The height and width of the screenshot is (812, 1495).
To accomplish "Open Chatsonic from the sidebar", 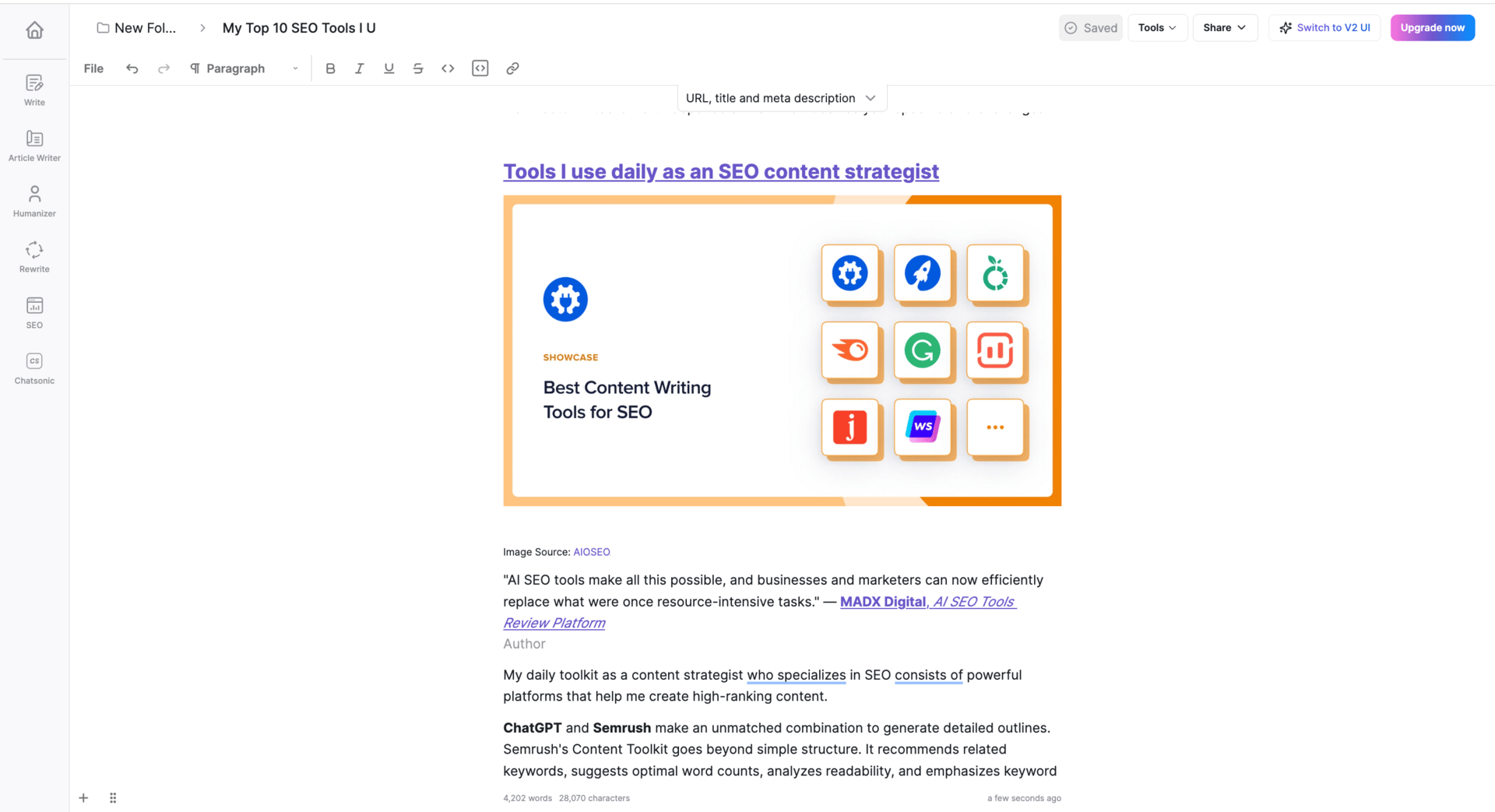I will (x=34, y=368).
